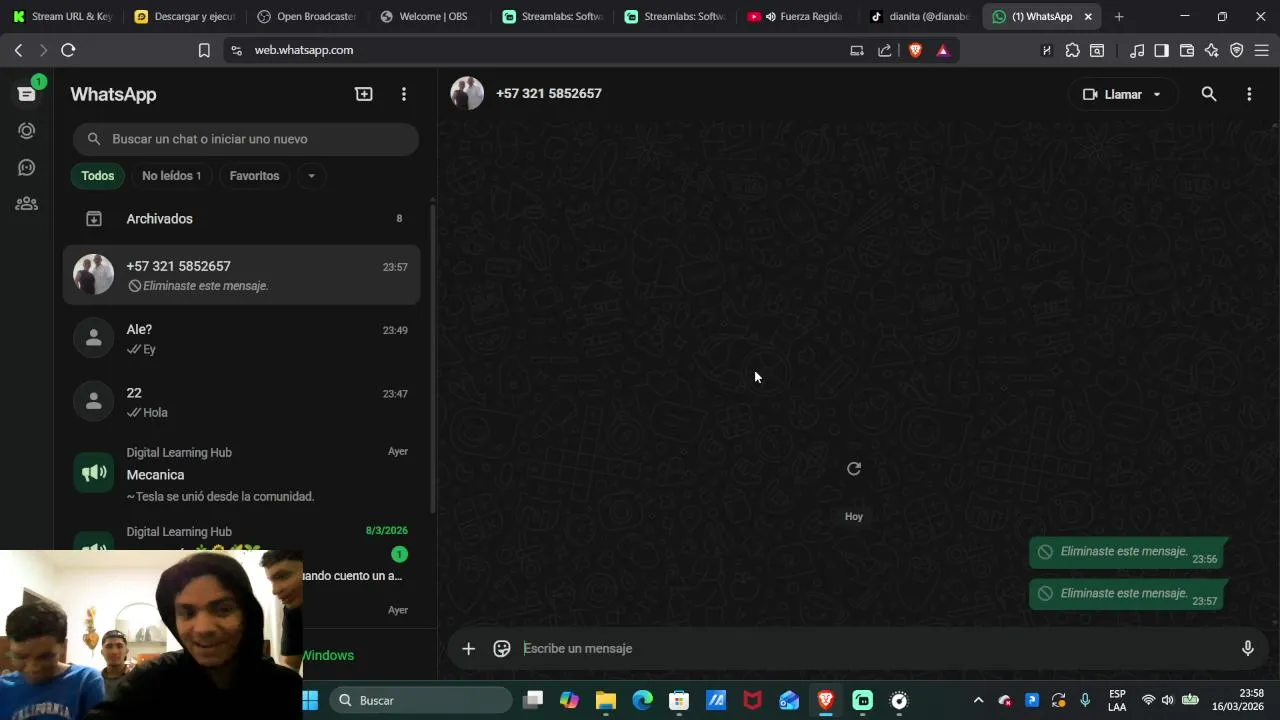1280x720 pixels.
Task: Open the Ale? chat
Action: tap(241, 339)
